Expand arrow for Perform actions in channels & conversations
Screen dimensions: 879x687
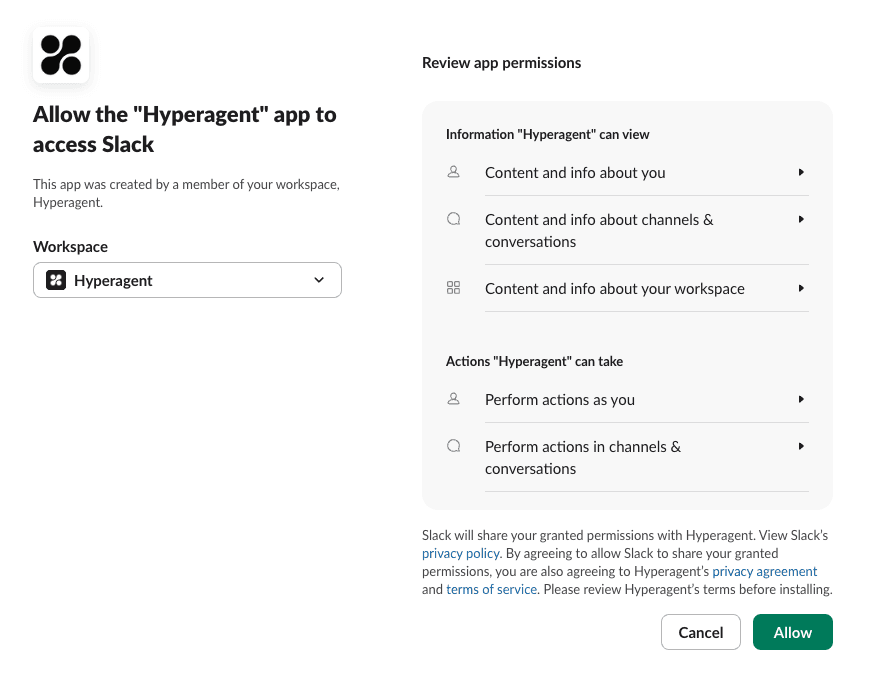click(801, 446)
